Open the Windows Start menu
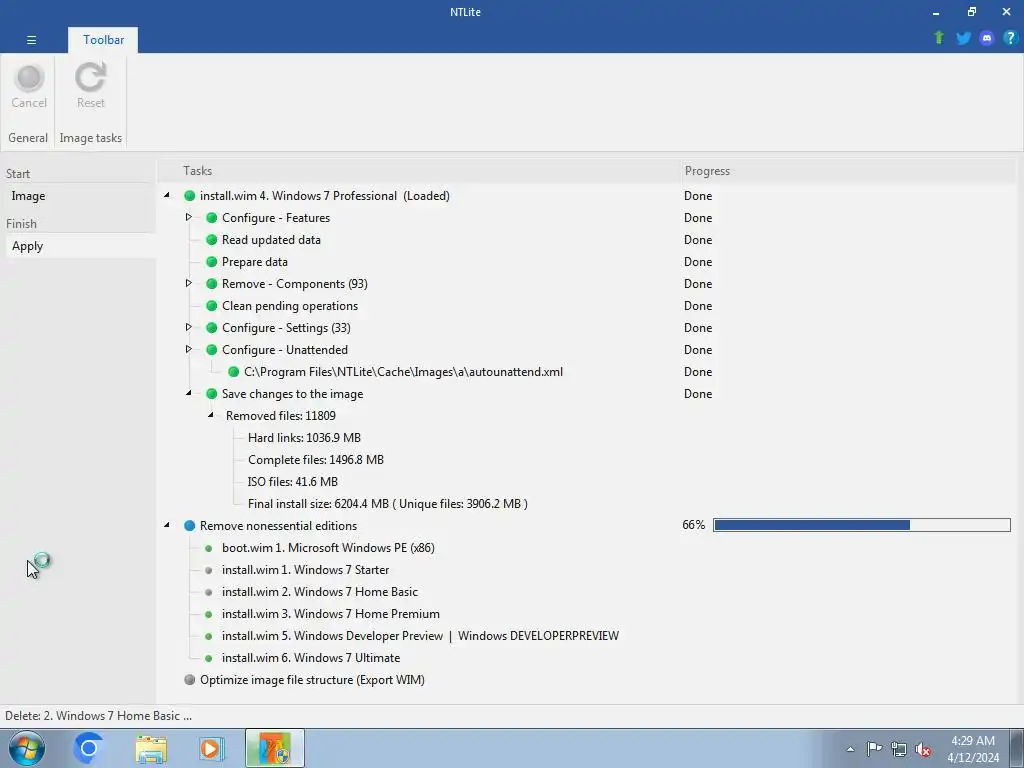 coord(27,748)
